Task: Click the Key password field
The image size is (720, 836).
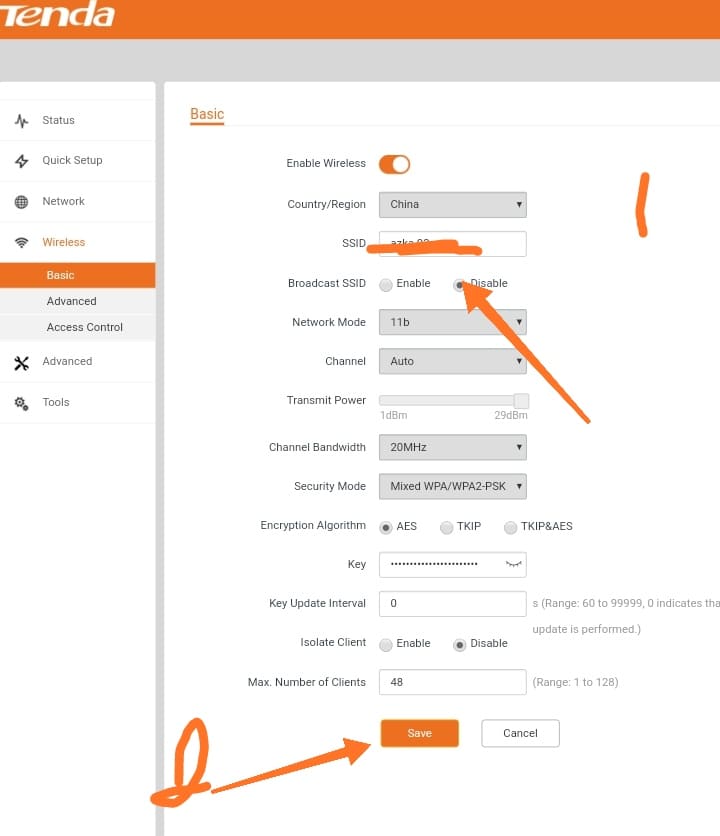Action: (x=453, y=565)
